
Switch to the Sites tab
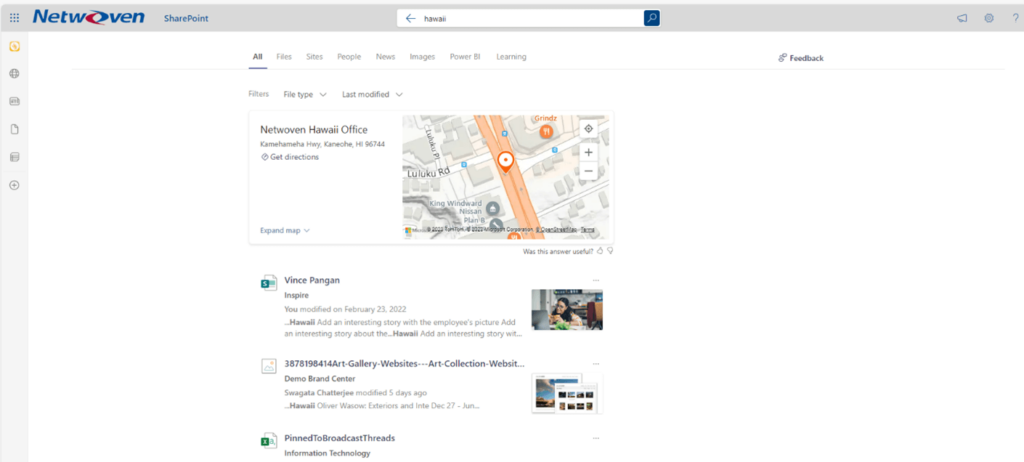pos(315,57)
